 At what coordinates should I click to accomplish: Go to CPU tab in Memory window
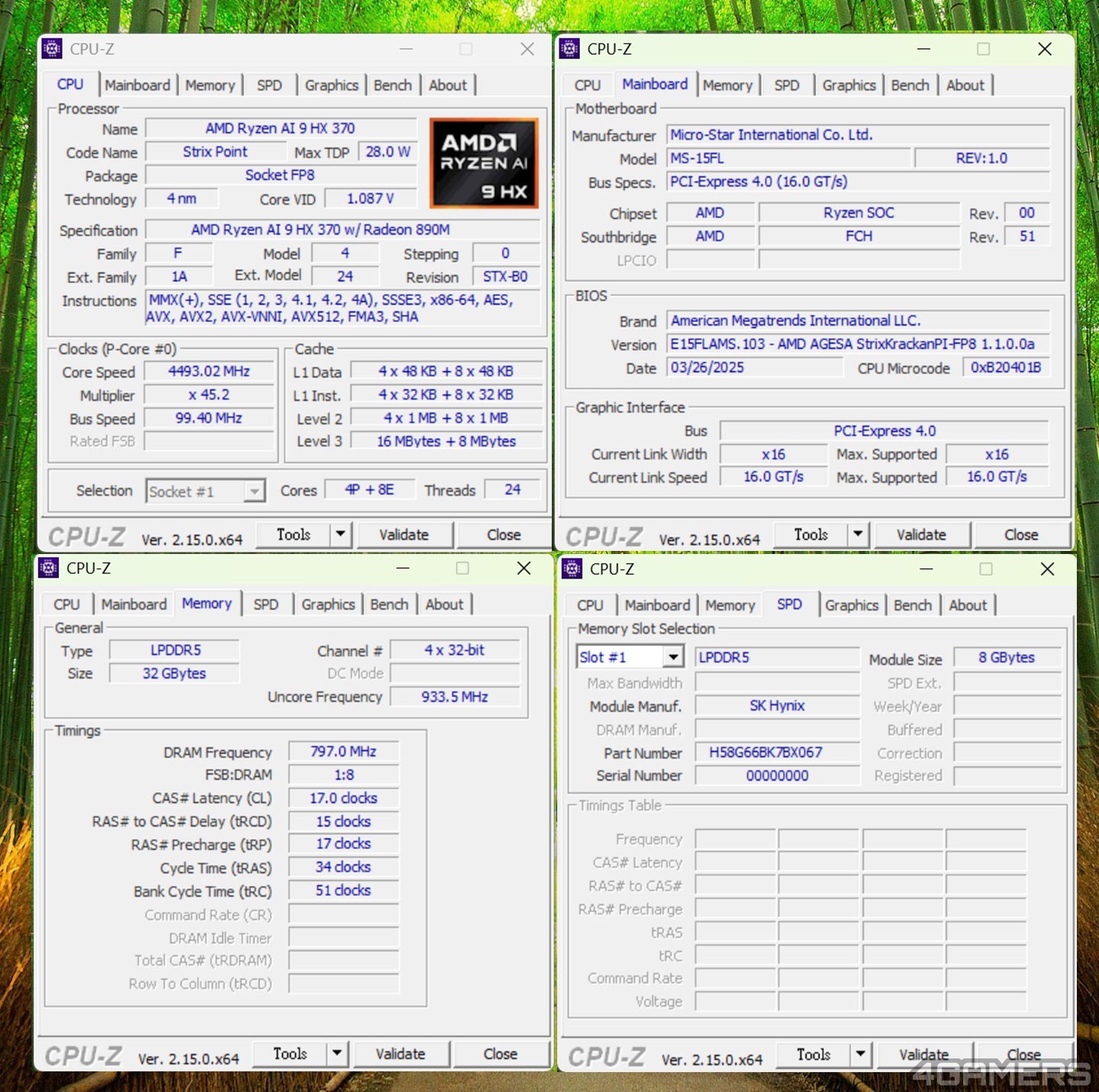point(66,604)
